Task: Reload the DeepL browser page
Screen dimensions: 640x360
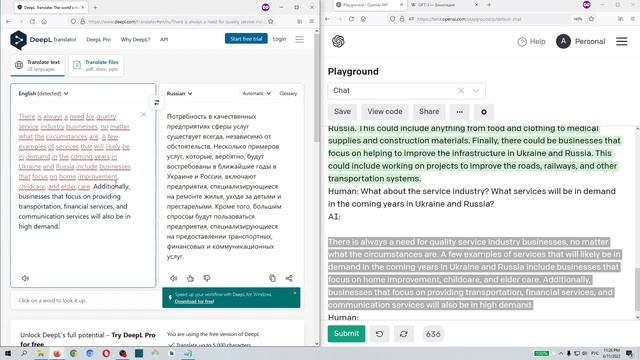Action: pos(32,21)
